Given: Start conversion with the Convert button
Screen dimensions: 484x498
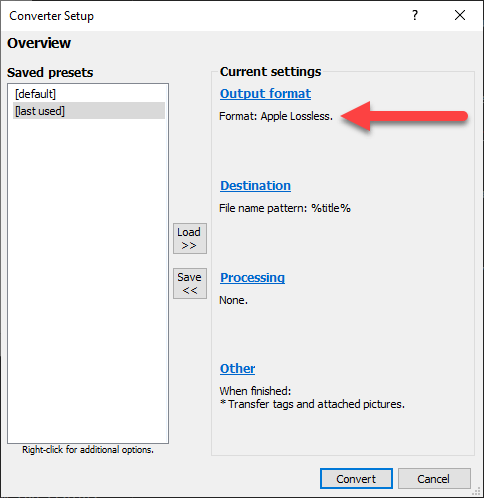Looking at the screenshot, I should point(356,479).
